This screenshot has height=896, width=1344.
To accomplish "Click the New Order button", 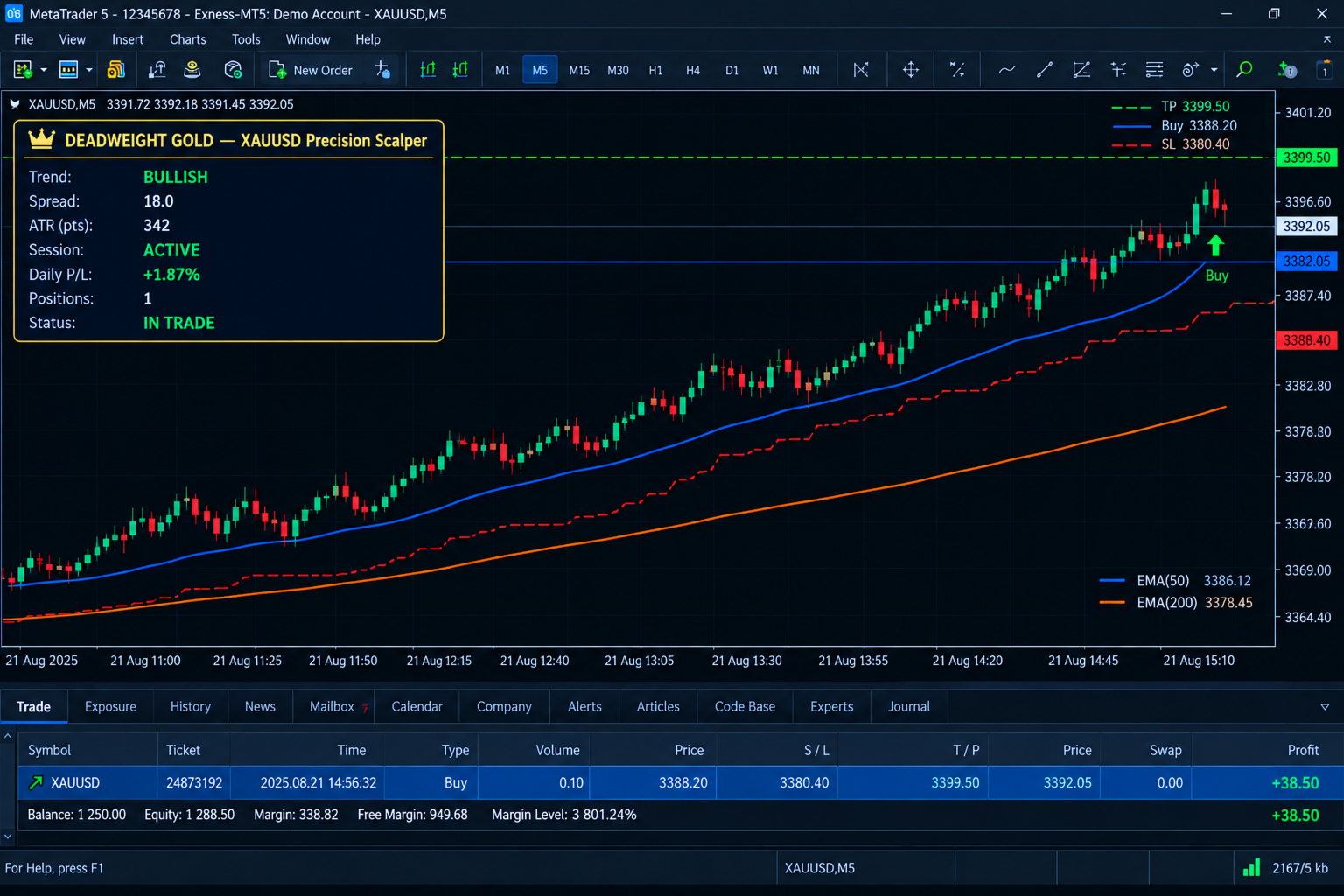I will click(x=311, y=70).
